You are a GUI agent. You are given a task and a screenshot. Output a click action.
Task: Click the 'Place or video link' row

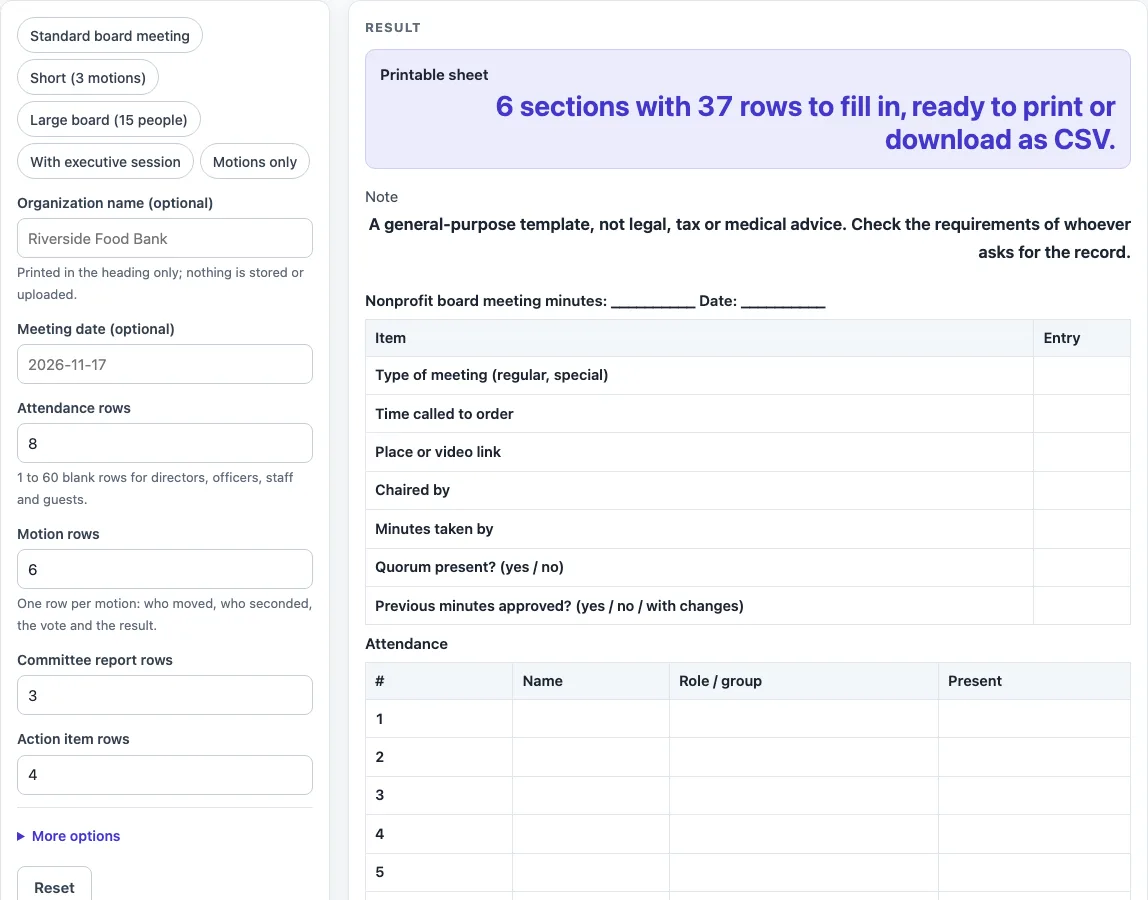tap(748, 452)
